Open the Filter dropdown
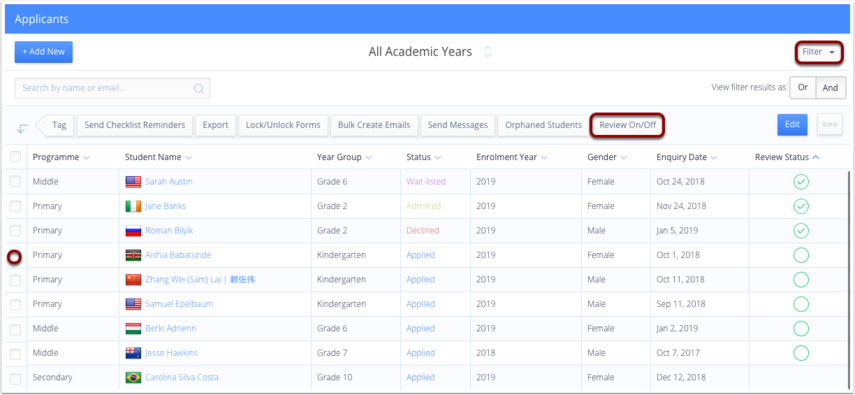Image resolution: width=855 pixels, height=395 pixels. tap(818, 52)
